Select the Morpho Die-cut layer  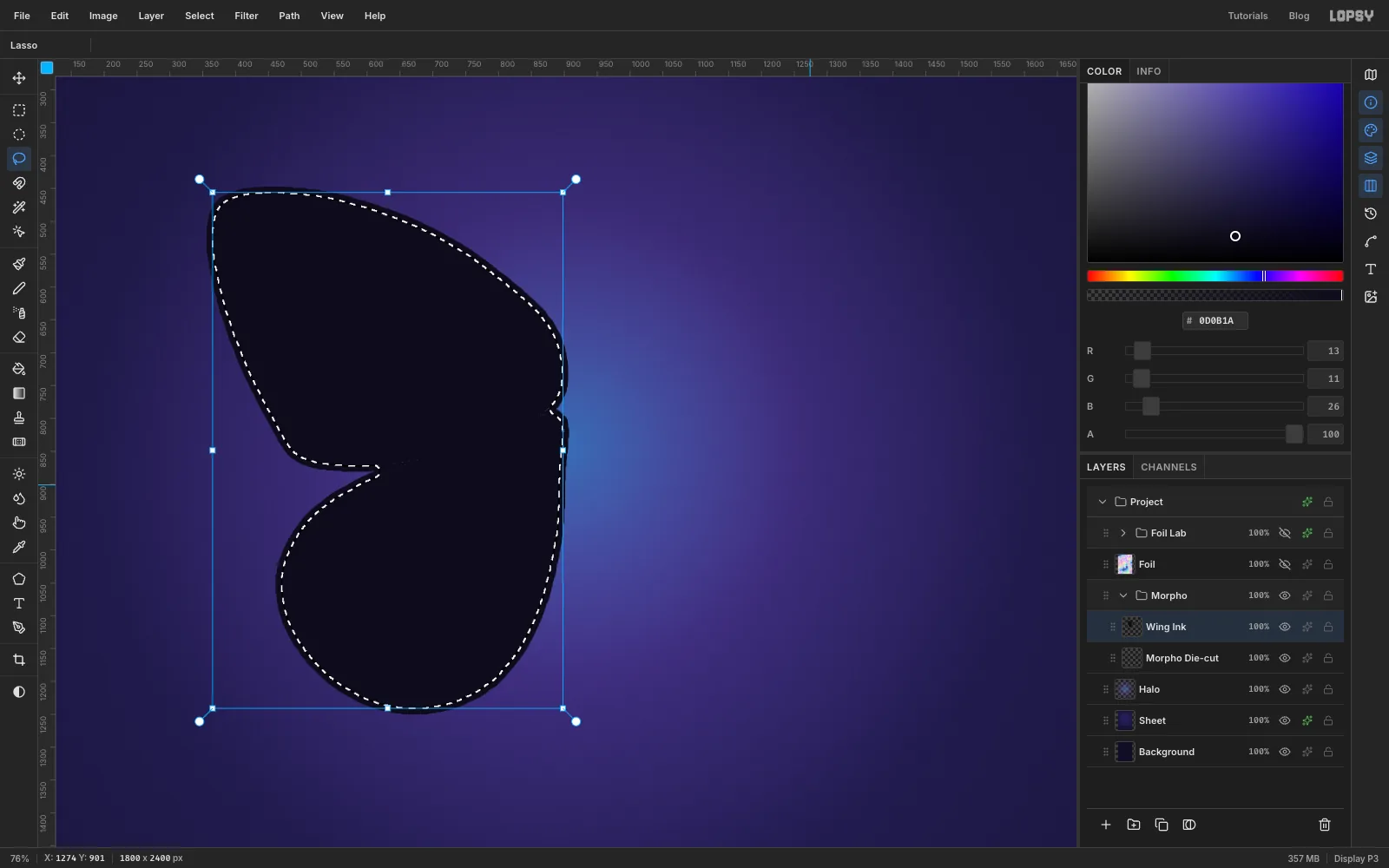tap(1215, 658)
